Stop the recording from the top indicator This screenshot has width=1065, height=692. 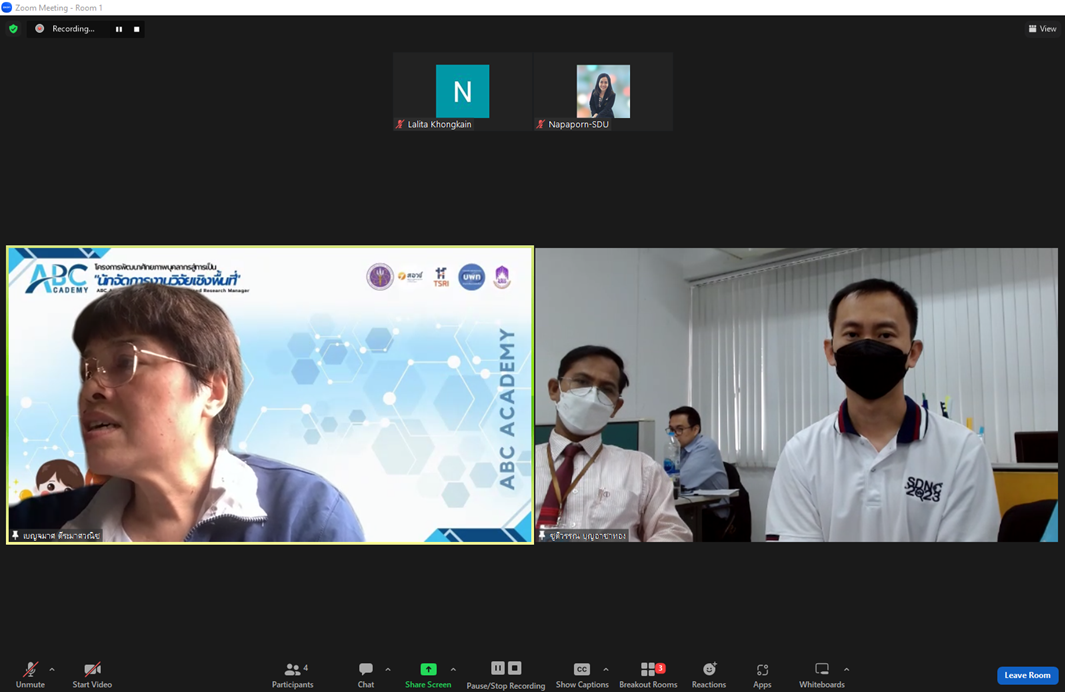(137, 29)
